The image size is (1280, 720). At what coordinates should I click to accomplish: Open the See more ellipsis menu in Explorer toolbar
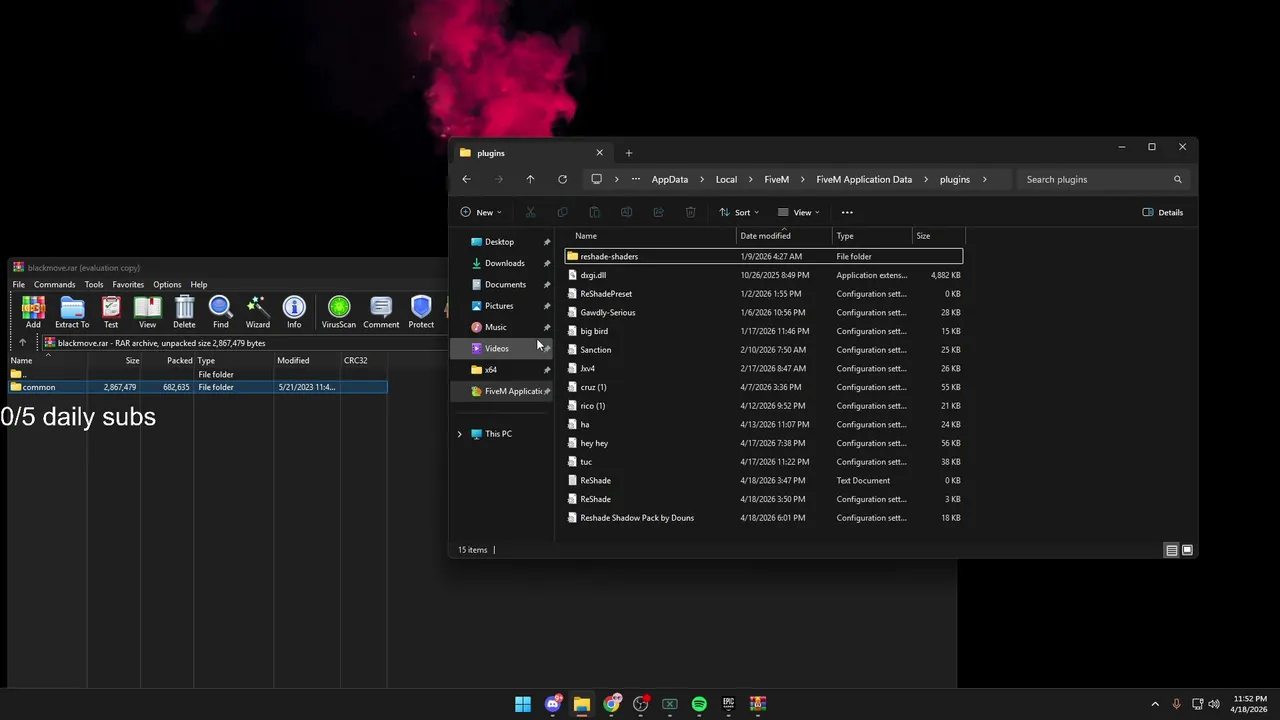(847, 212)
